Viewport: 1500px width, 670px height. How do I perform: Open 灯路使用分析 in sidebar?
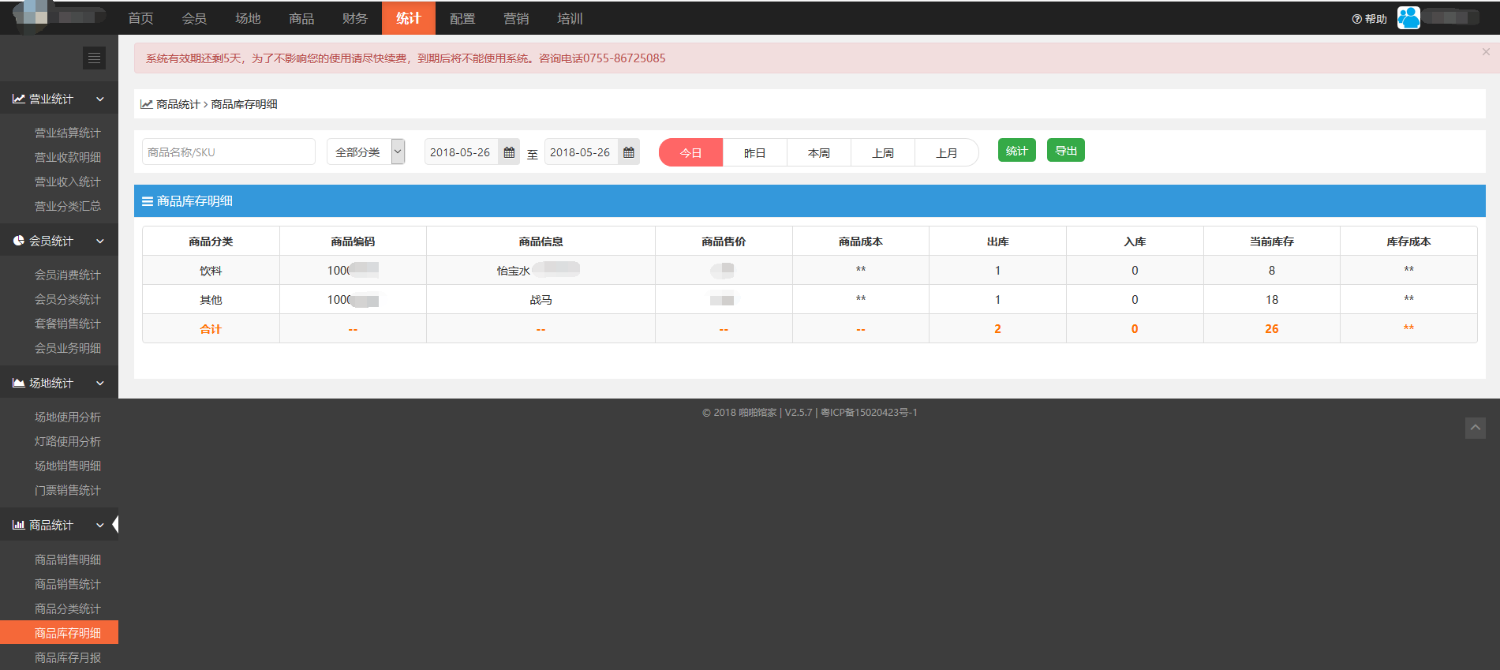tap(67, 441)
